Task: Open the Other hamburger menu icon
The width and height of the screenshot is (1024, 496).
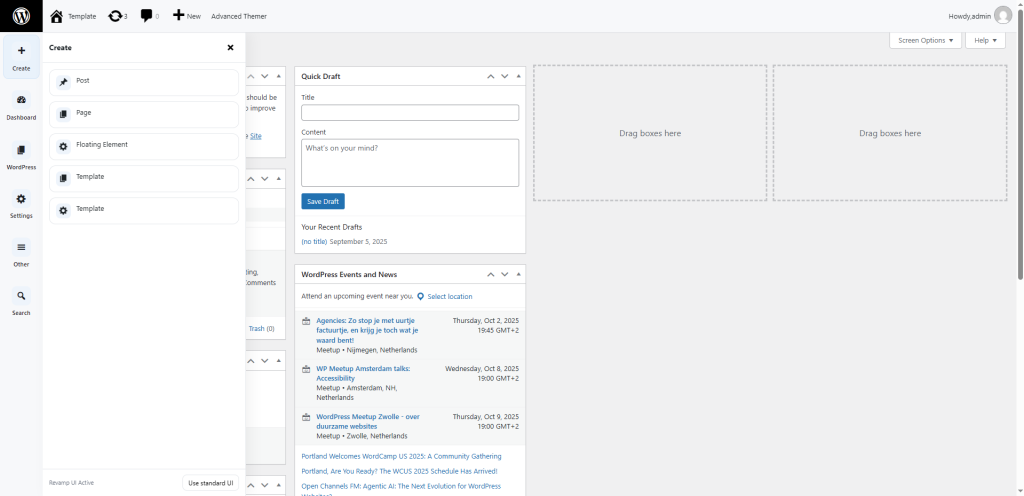Action: click(x=21, y=247)
